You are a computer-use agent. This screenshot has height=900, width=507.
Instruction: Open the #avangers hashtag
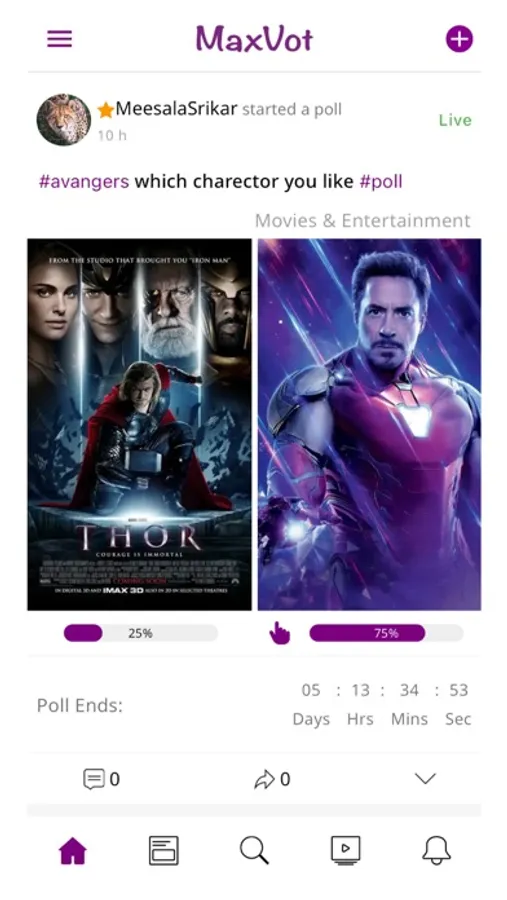point(84,181)
